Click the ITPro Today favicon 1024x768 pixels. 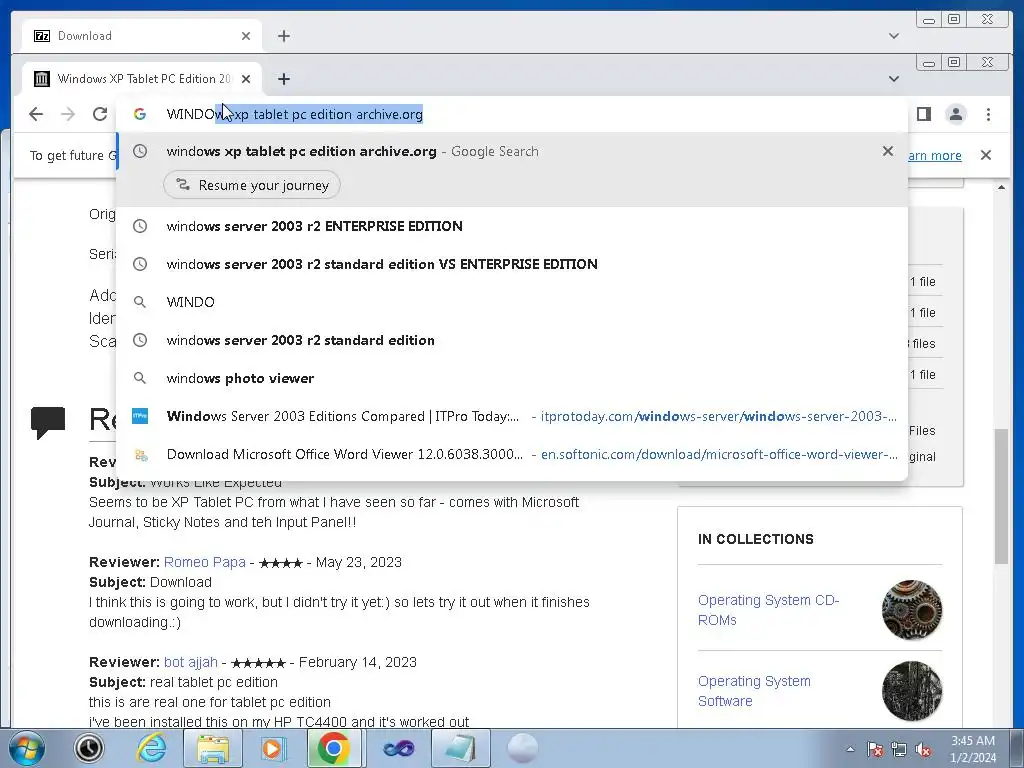coord(140,416)
